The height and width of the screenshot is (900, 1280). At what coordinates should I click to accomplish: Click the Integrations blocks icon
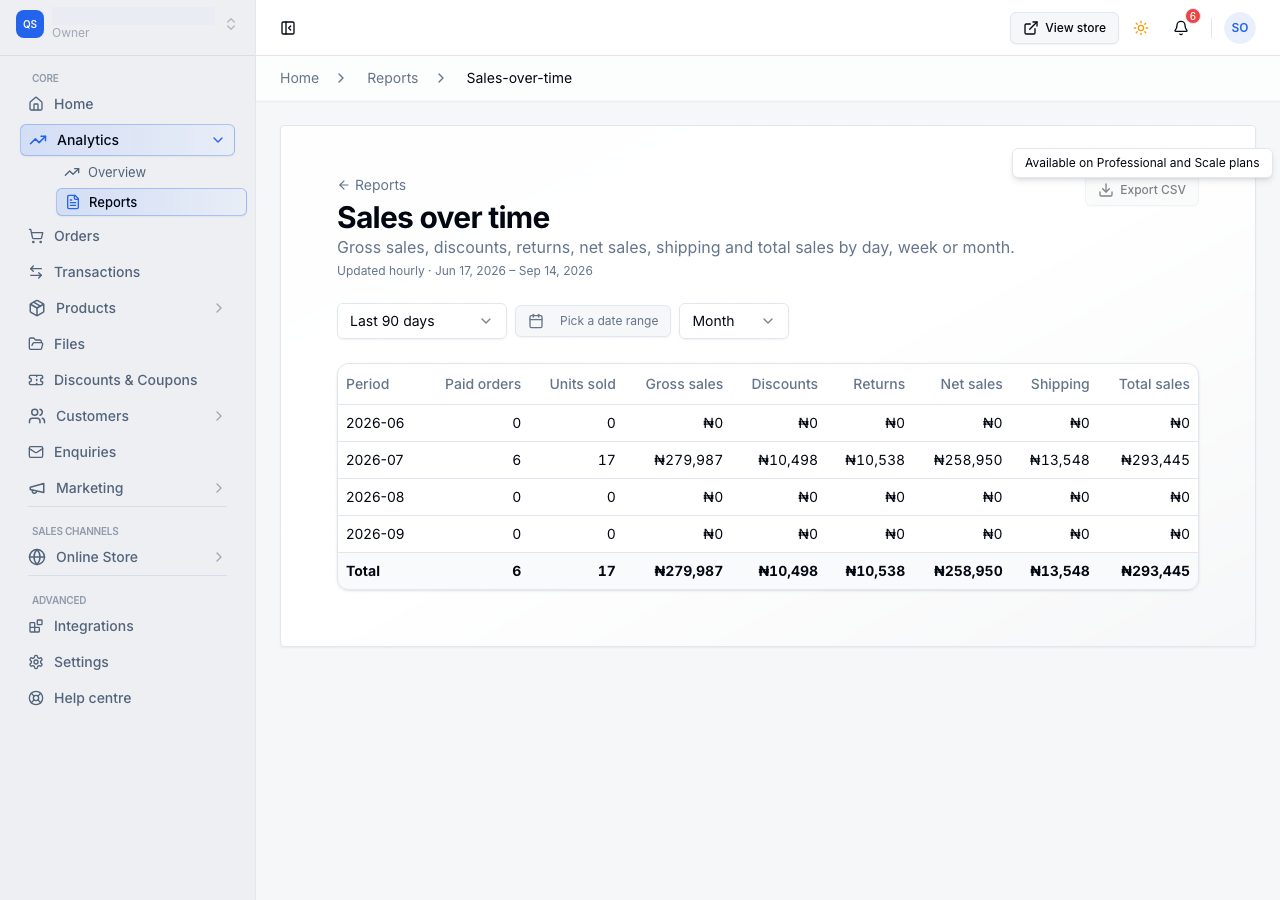pos(36,626)
